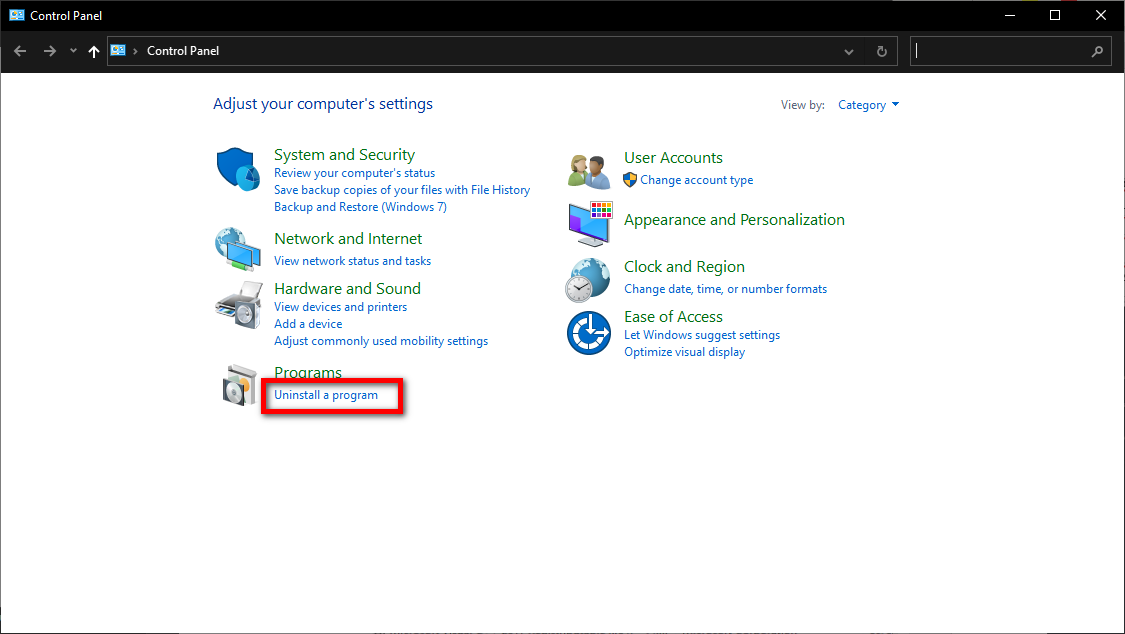1125x634 pixels.
Task: Open Backup and Restore (Windows 7)
Action: (360, 207)
